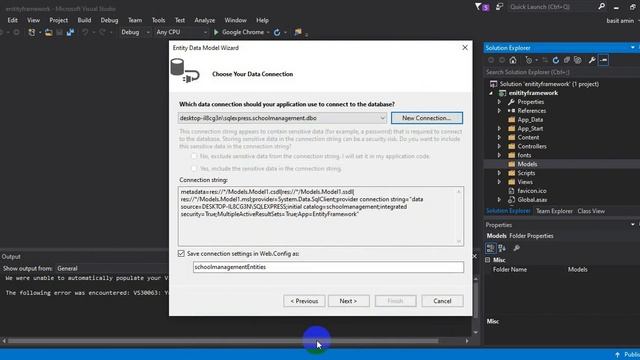Screen dimensions: 640x360
Task: Expand the Controllers folder
Action: point(499,146)
